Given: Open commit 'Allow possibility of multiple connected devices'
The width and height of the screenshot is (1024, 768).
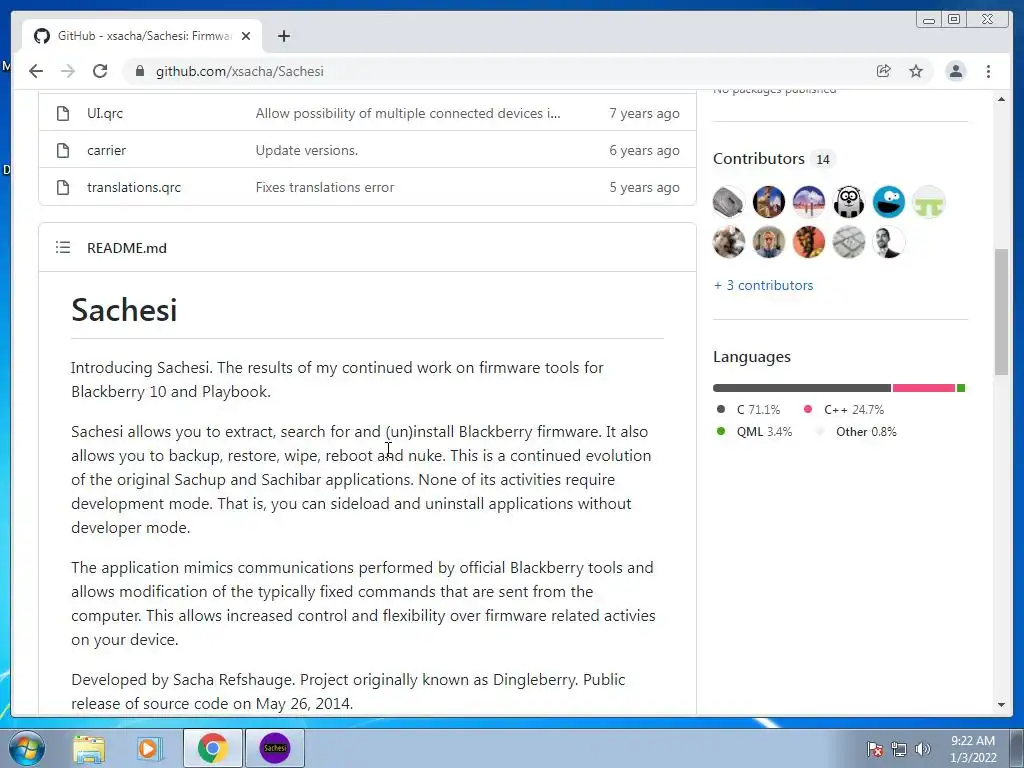Looking at the screenshot, I should 408,113.
